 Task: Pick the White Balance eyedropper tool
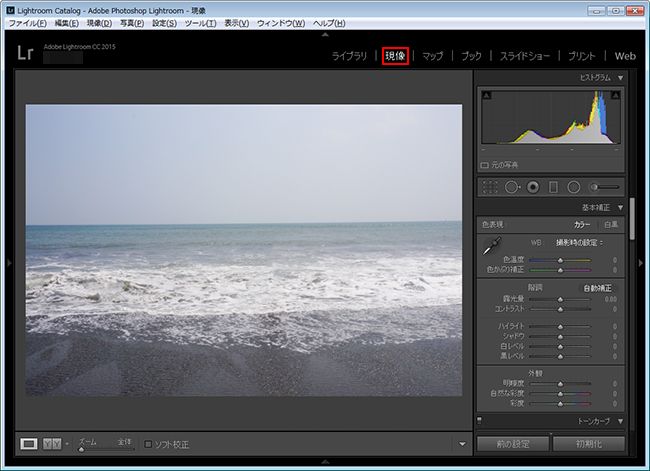pos(492,246)
